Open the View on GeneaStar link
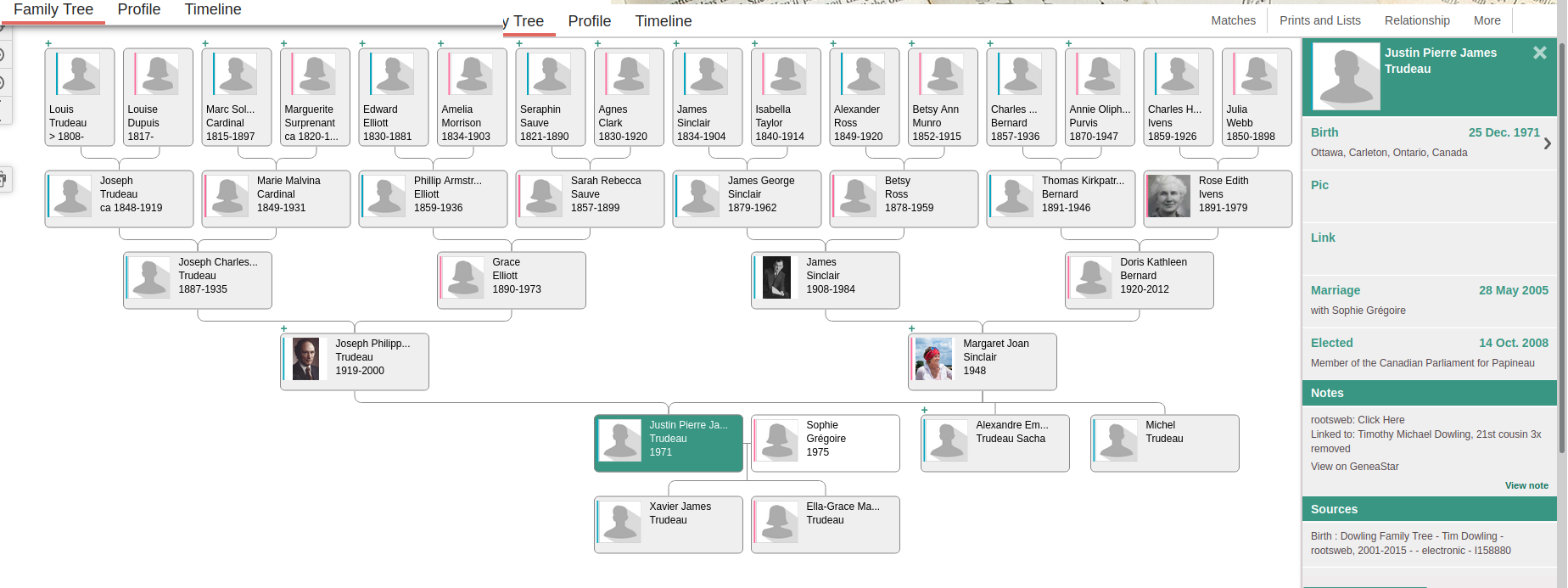 click(1354, 467)
